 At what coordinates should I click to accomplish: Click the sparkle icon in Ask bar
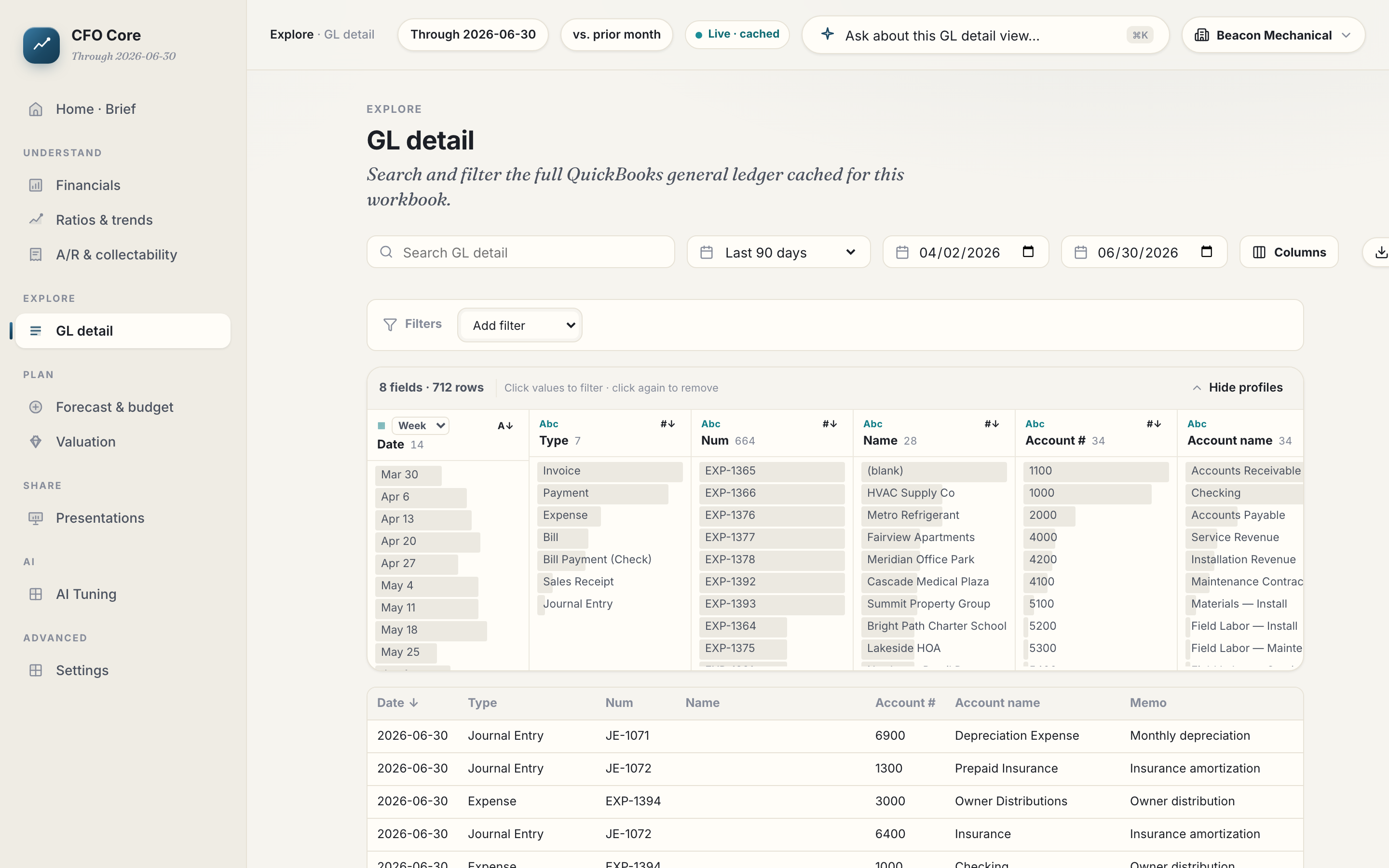[827, 34]
